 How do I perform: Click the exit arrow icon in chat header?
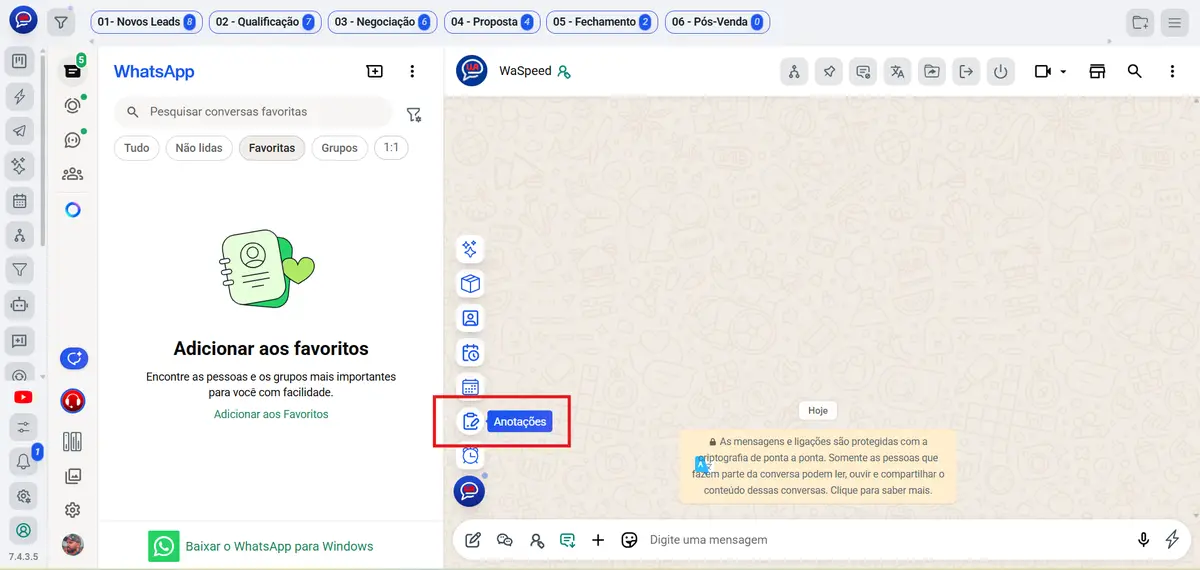(x=966, y=71)
